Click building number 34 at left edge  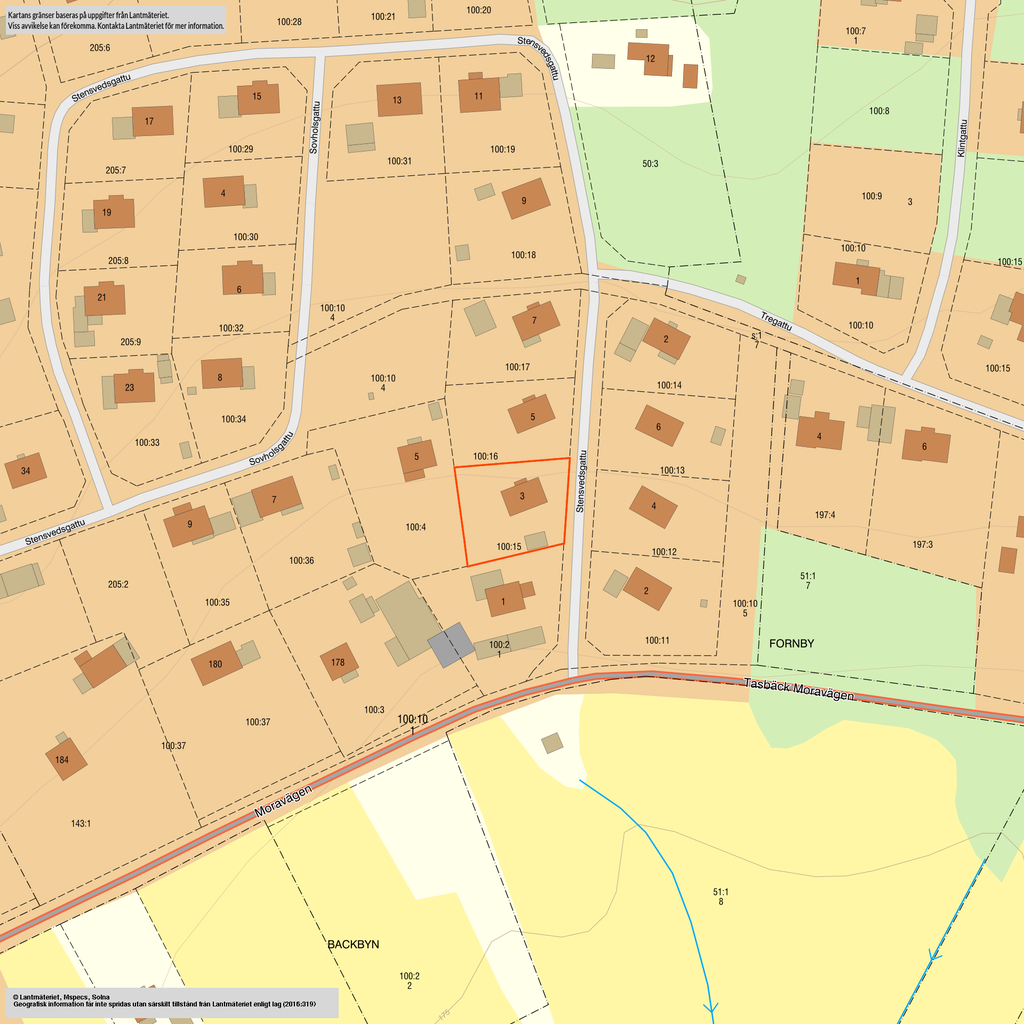25,470
